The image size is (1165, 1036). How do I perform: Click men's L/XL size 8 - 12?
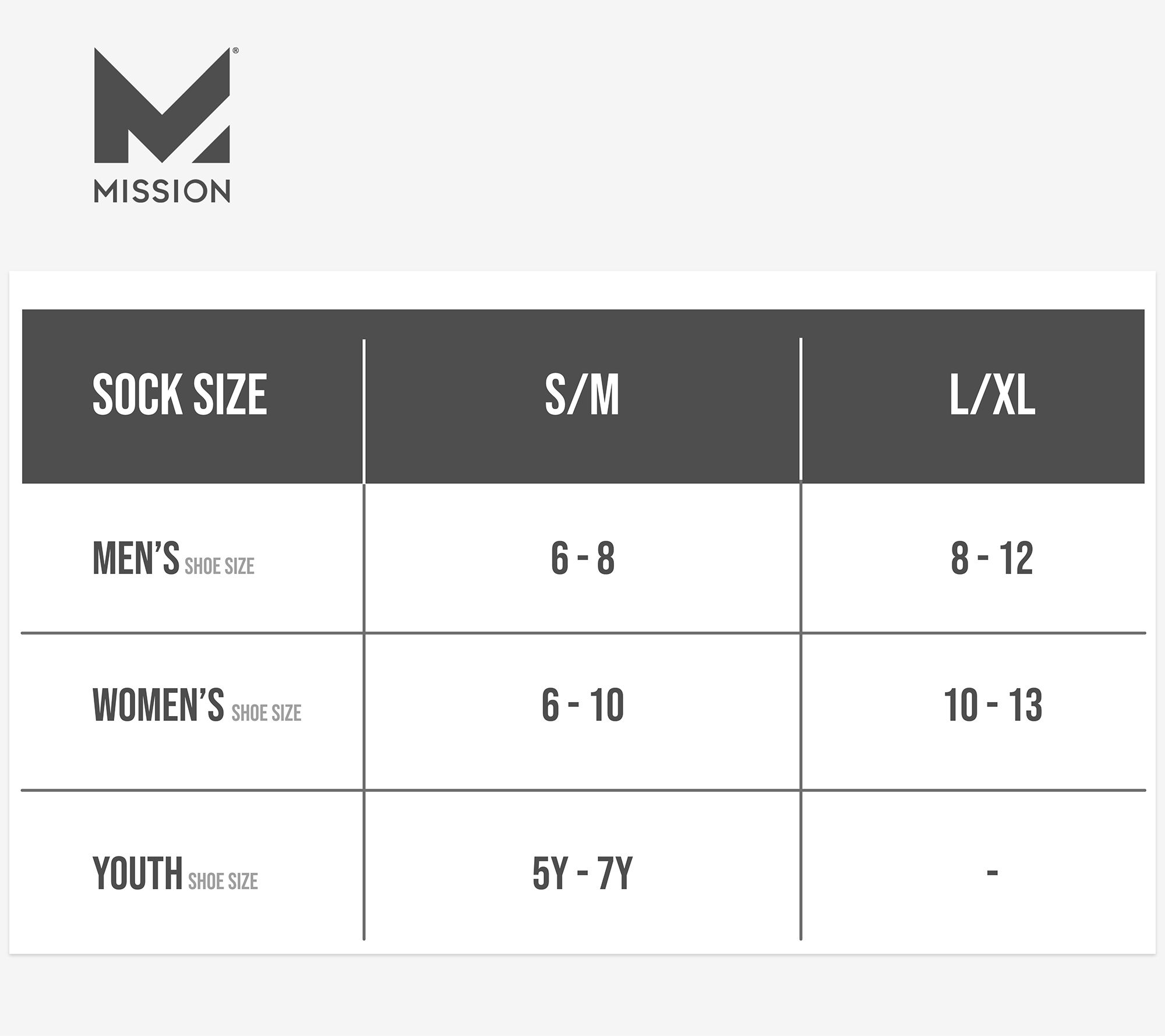tap(992, 558)
